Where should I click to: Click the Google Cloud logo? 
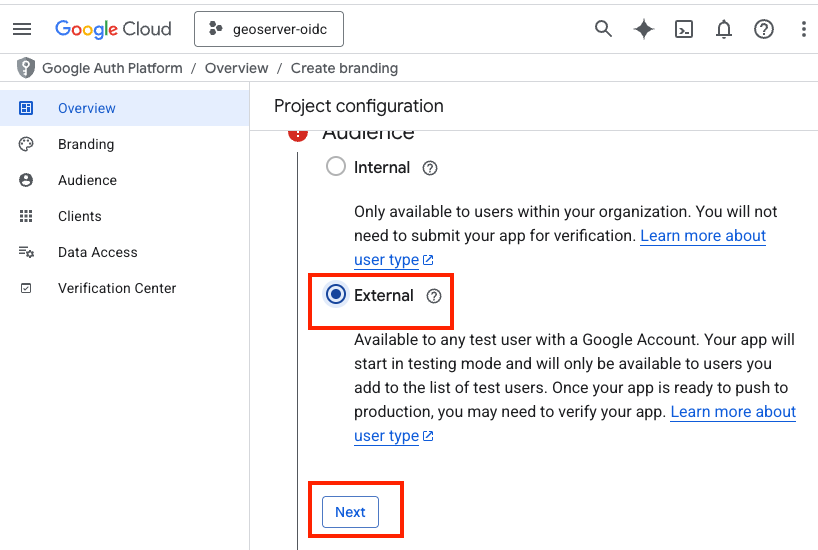point(113,29)
